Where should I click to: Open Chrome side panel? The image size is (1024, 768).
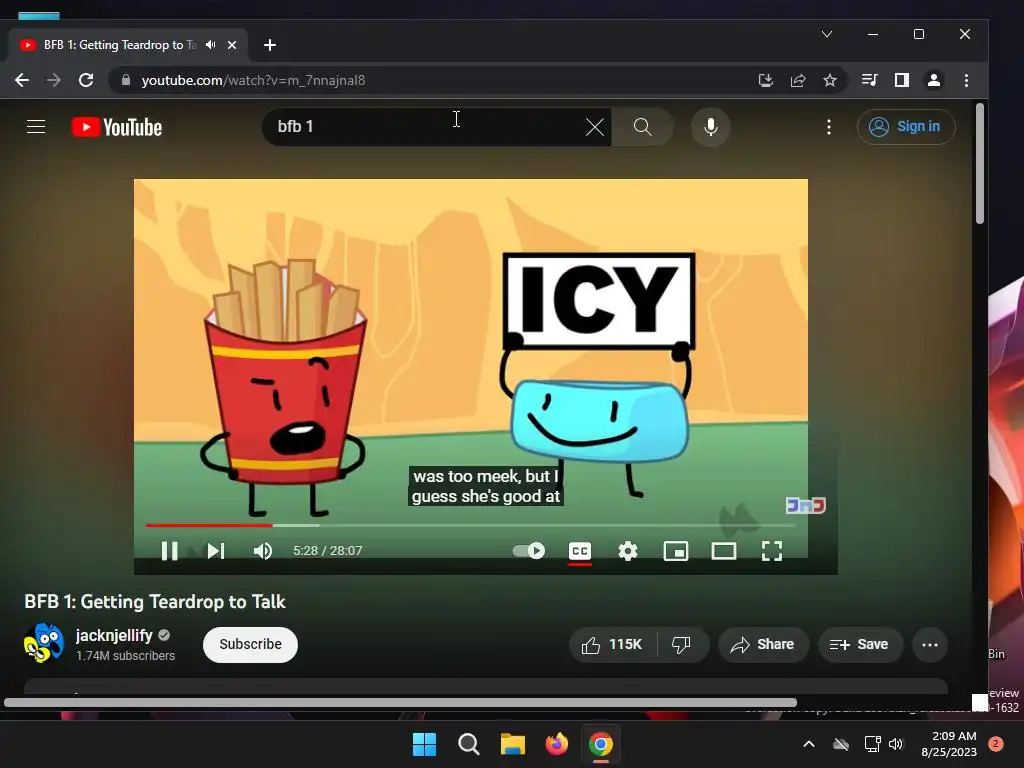point(902,80)
